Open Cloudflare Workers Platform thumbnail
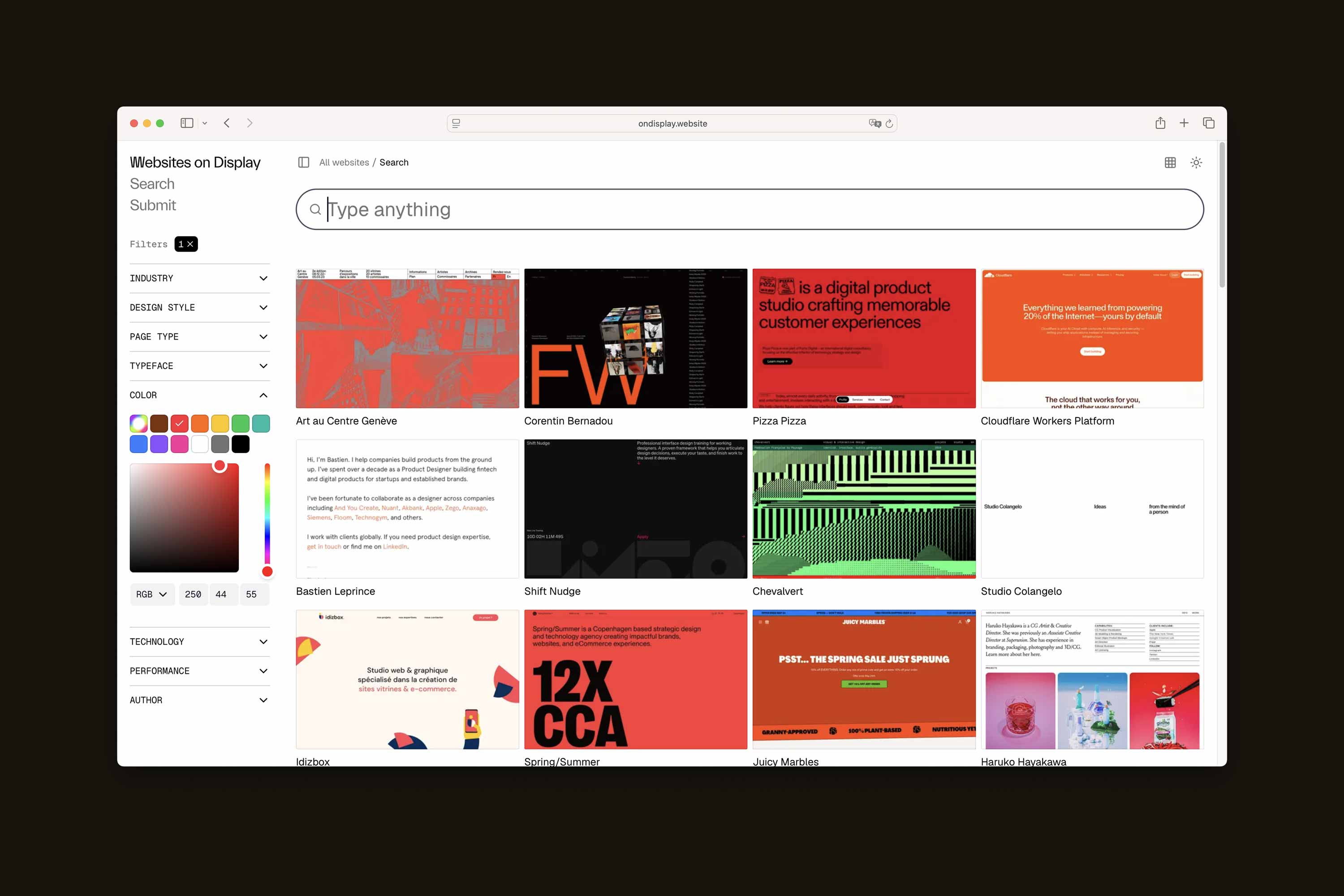The width and height of the screenshot is (1344, 896). [1092, 338]
